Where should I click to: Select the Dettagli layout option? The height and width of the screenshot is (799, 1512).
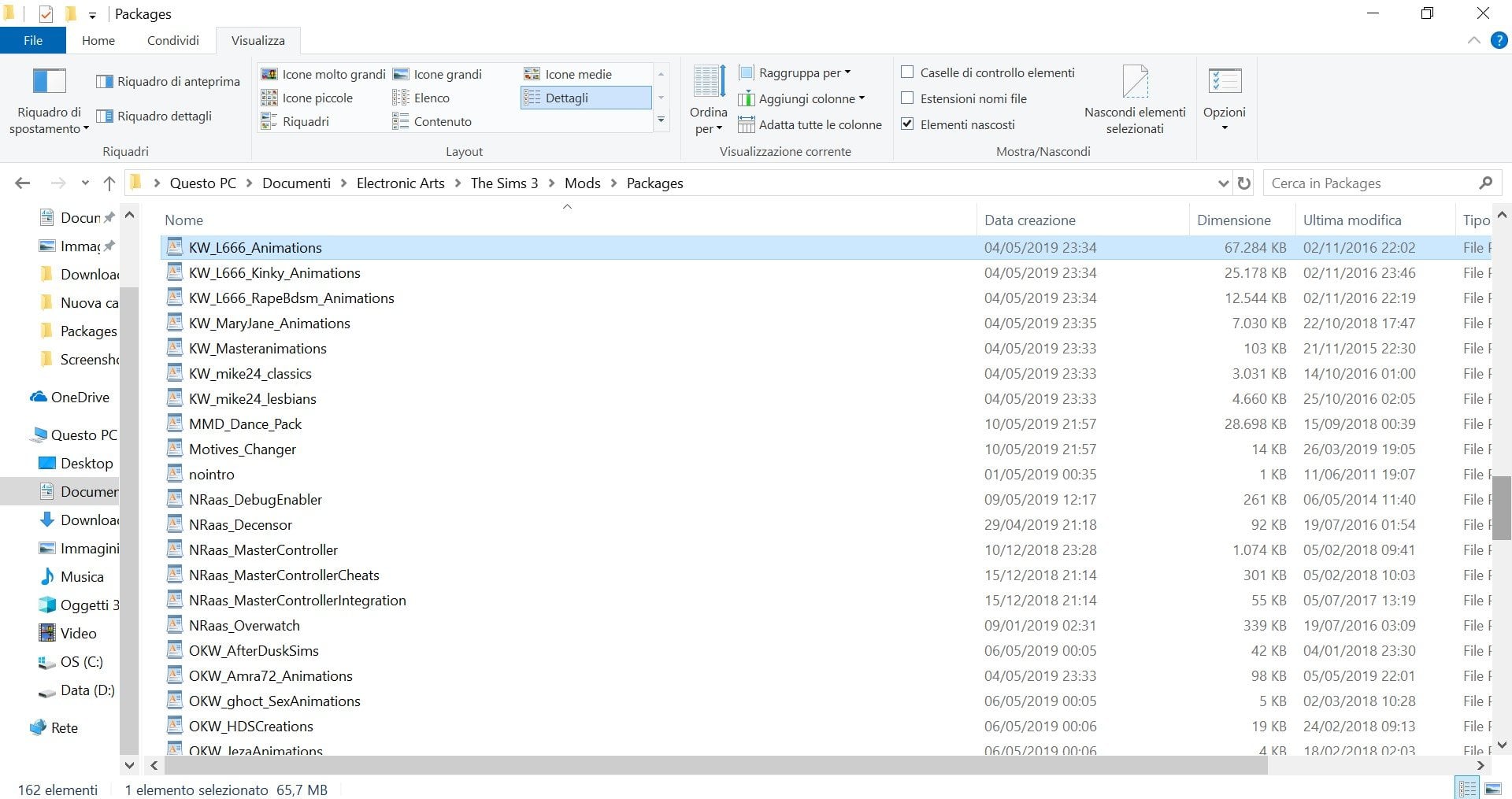(586, 98)
